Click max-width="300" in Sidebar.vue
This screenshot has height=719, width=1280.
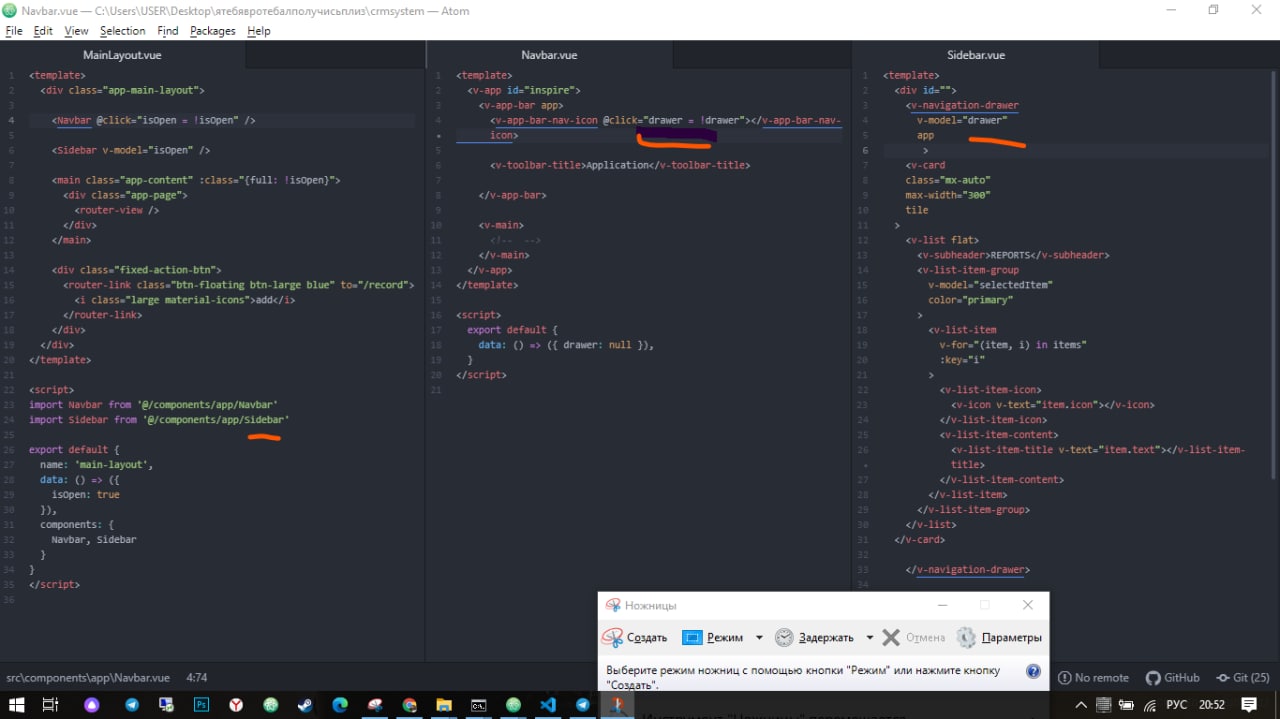(948, 195)
